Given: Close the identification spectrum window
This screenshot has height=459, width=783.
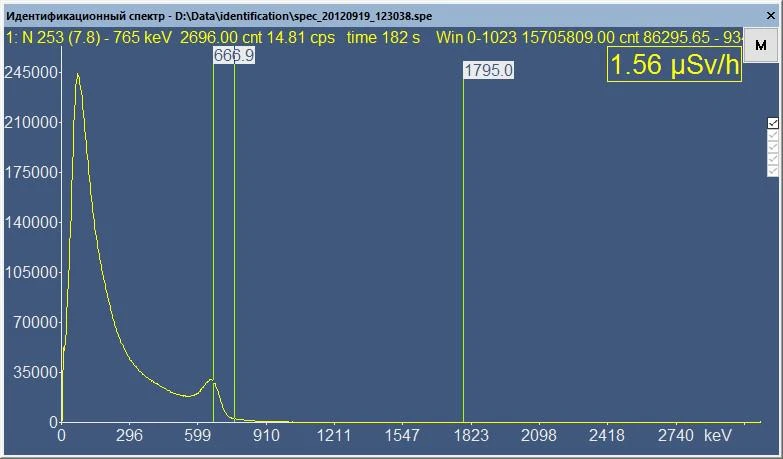Looking at the screenshot, I should click(771, 16).
